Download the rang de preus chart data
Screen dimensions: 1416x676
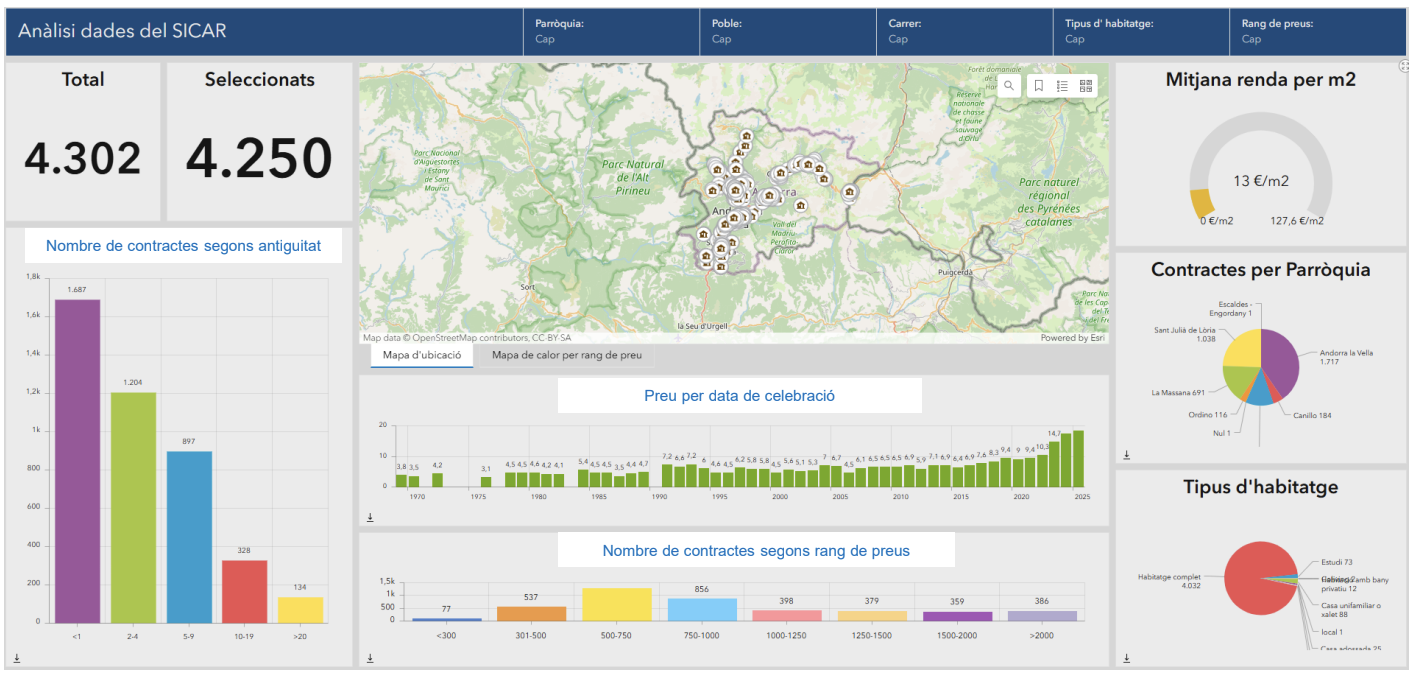[370, 658]
